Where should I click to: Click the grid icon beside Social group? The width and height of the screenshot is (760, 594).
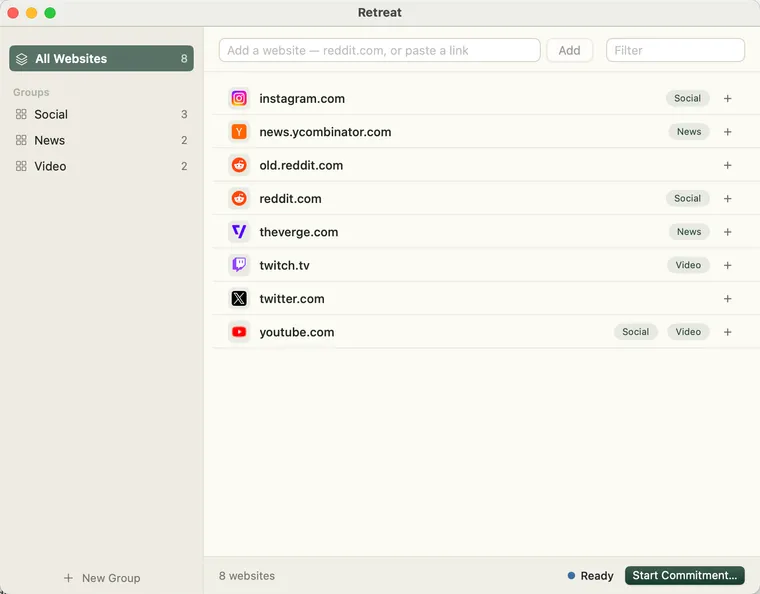(x=21, y=114)
